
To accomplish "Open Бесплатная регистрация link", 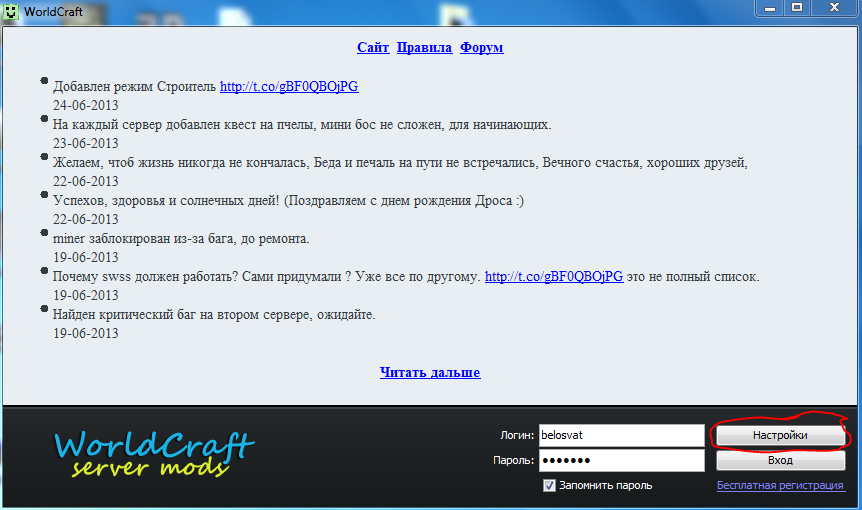I will coord(780,485).
